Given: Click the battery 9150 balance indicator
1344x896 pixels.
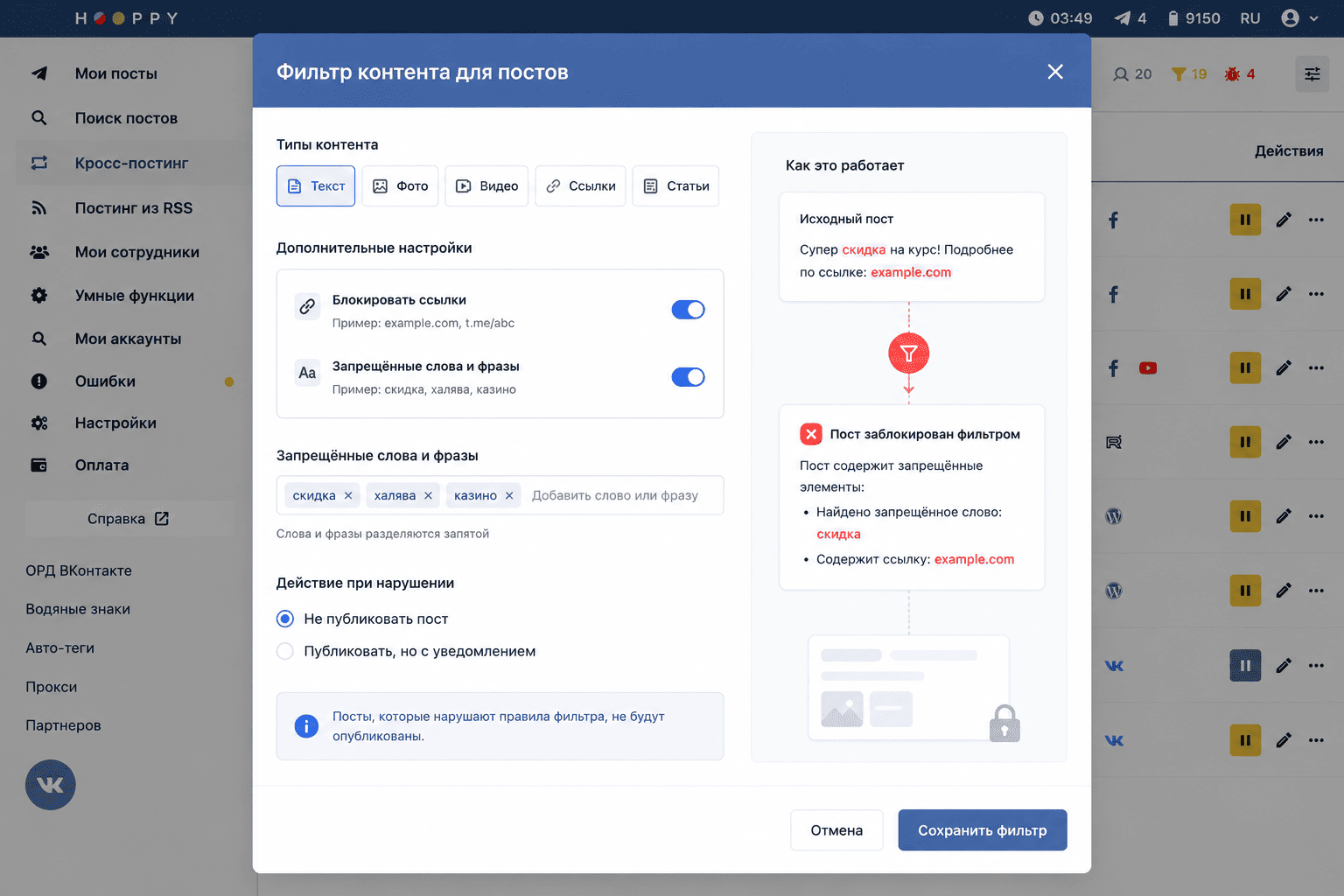Looking at the screenshot, I should [1194, 18].
